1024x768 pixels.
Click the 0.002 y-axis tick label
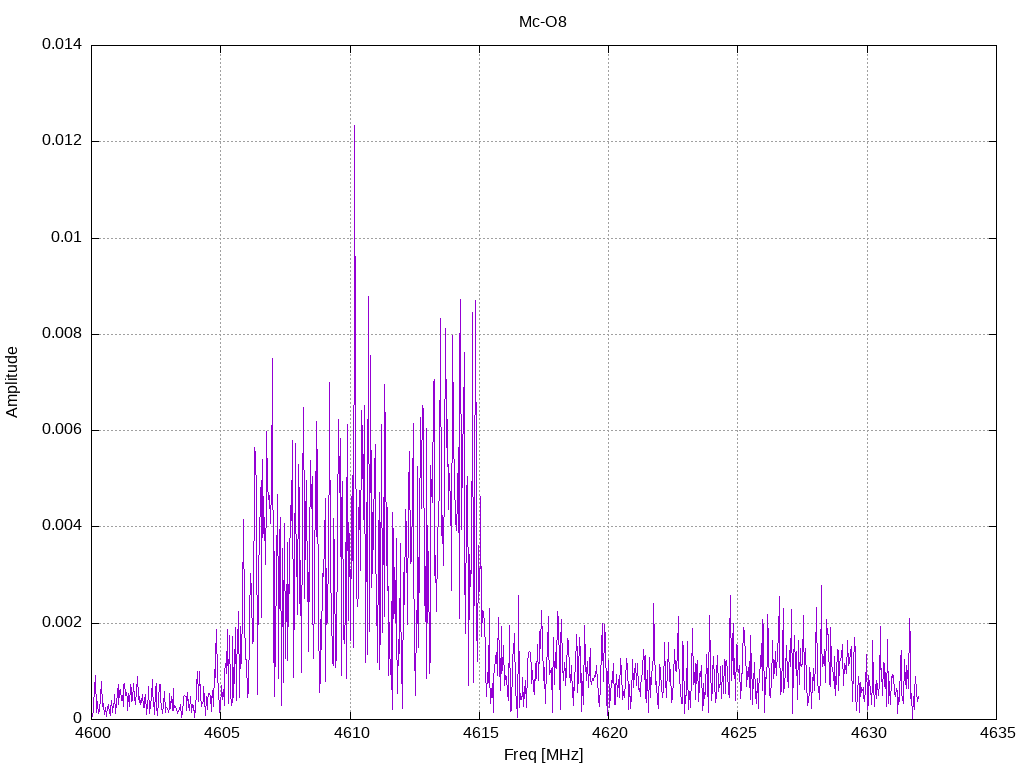coord(61,623)
